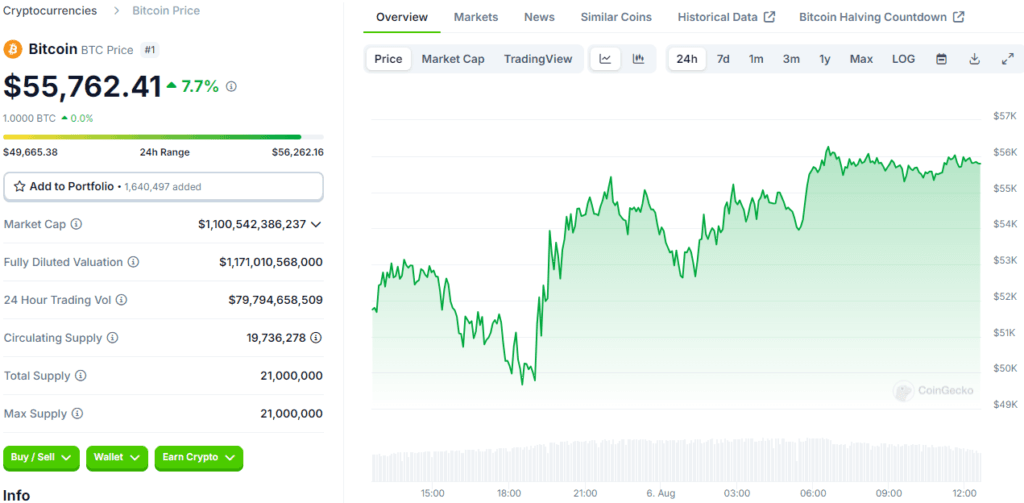The width and height of the screenshot is (1024, 503).
Task: Open Max Supply info icon
Action: coord(78,414)
